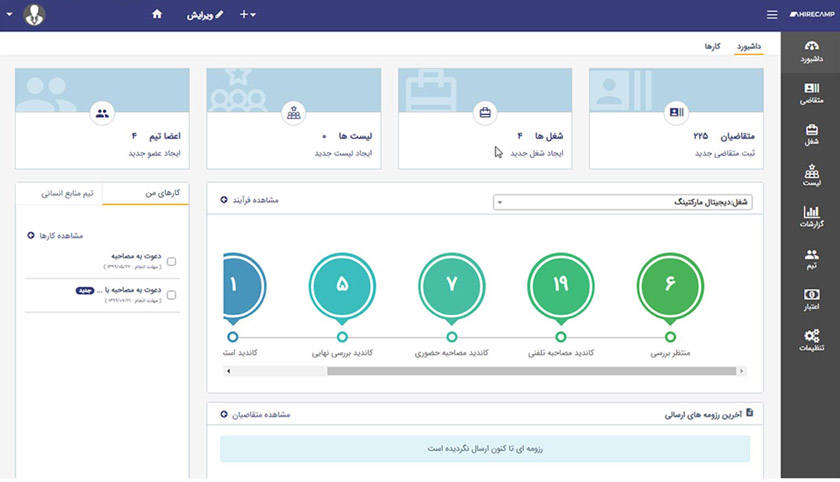Viewport: 840px width, 482px height.
Task: Open متقاضی (applicants) icon in sidebar
Action: tap(810, 93)
